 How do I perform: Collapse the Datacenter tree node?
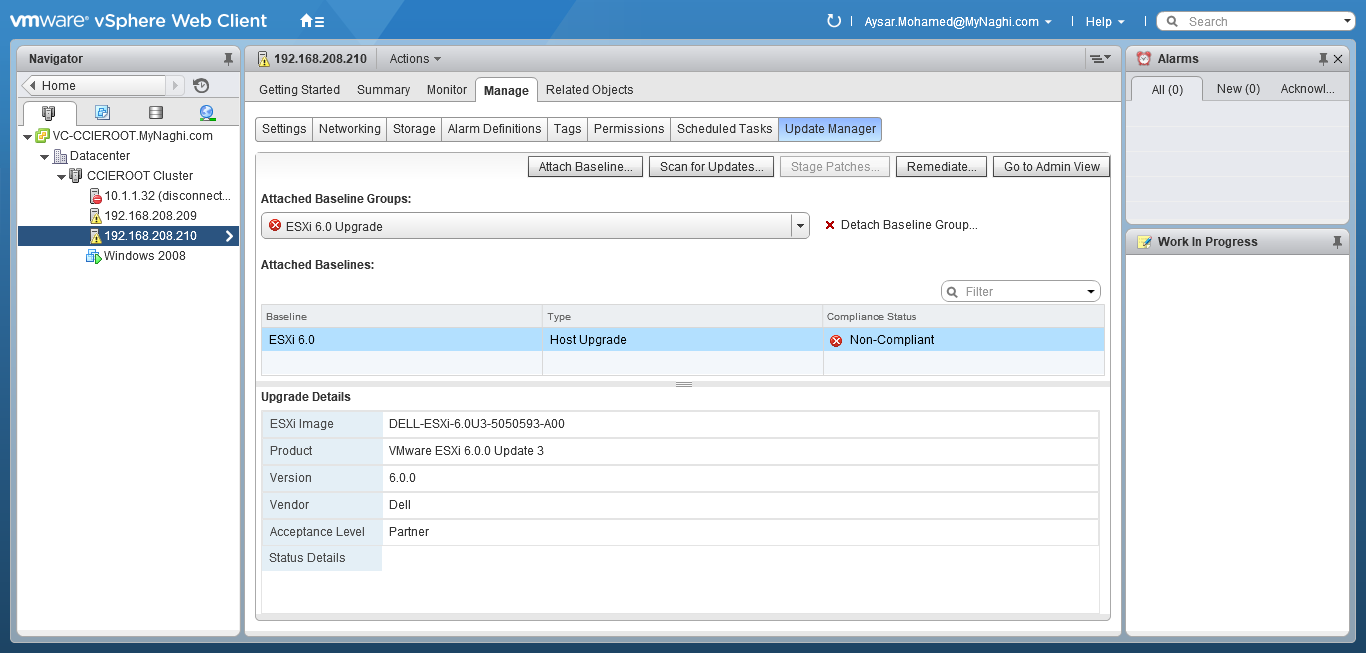click(x=45, y=156)
